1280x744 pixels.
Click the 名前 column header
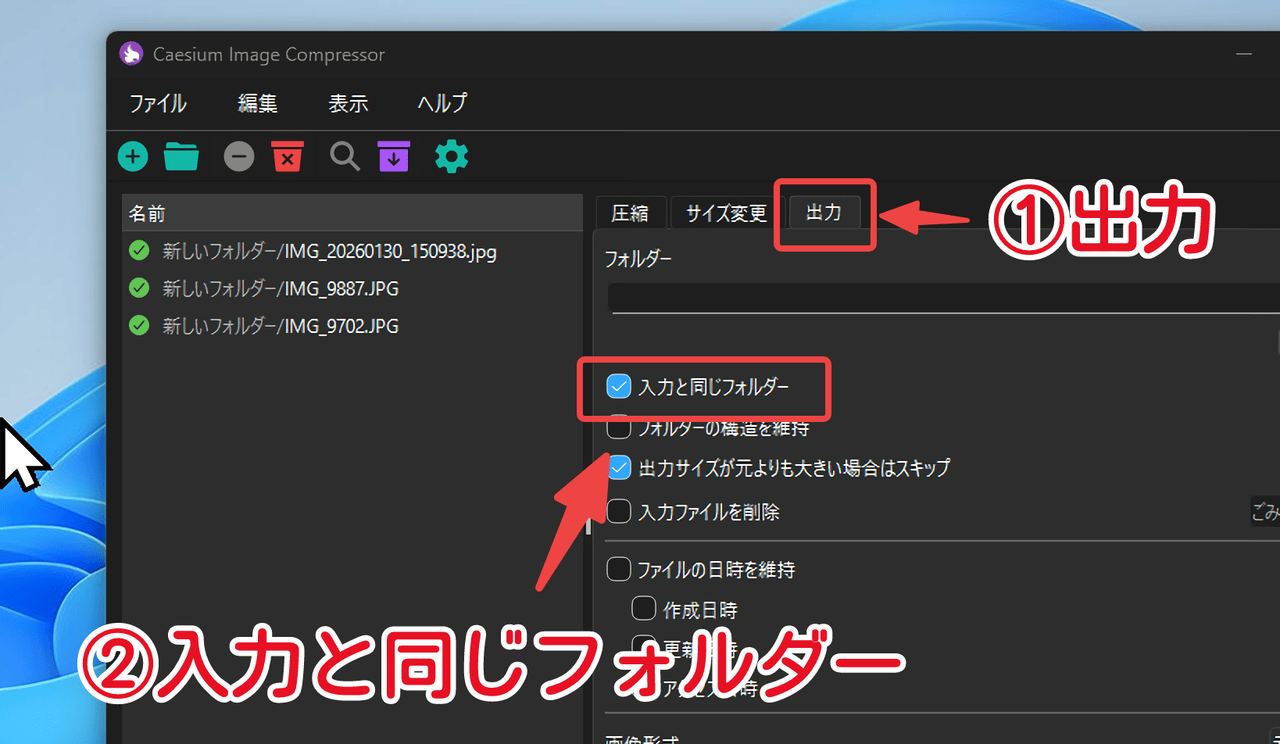352,214
